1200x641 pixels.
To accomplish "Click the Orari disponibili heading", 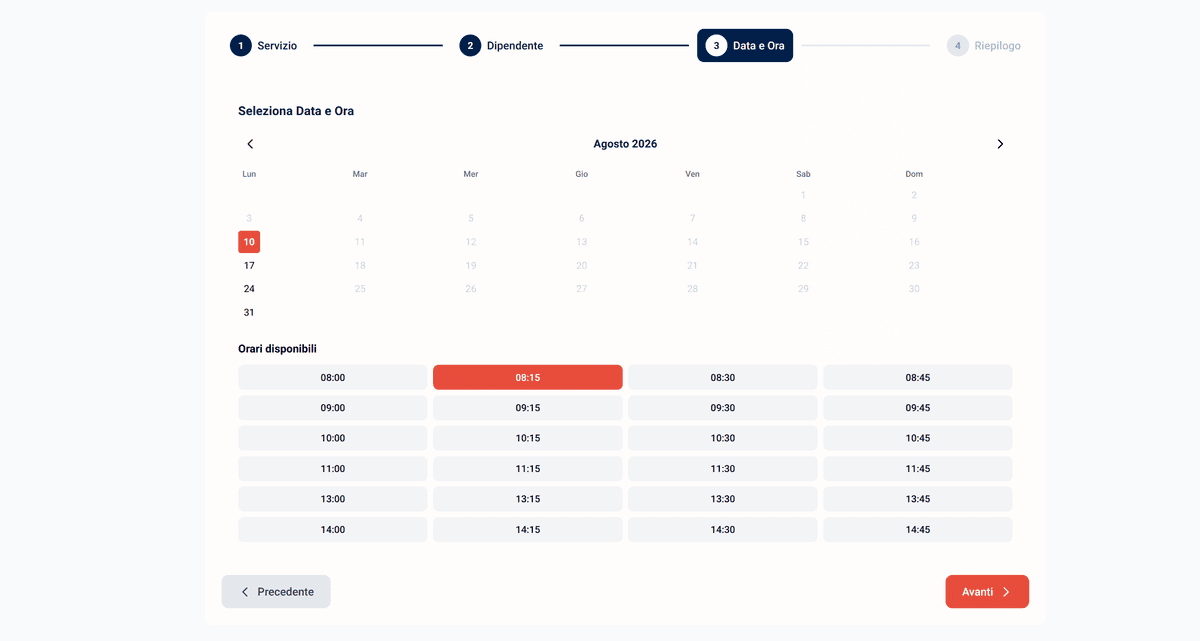I will (278, 349).
